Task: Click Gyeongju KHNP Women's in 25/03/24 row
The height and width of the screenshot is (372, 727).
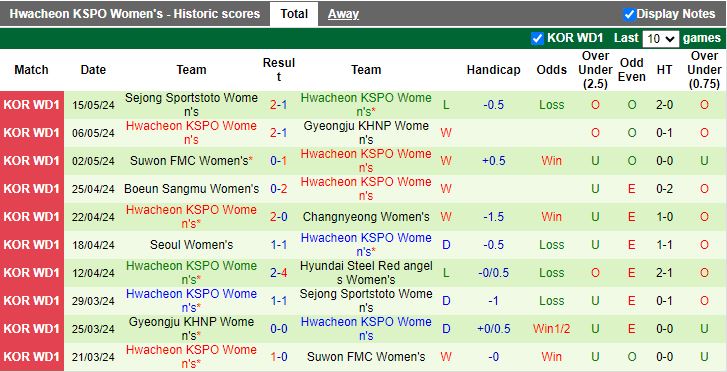Action: pos(191,329)
